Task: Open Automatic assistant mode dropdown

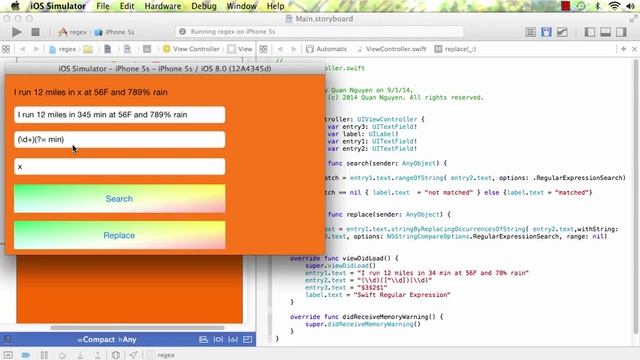Action: [x=326, y=49]
